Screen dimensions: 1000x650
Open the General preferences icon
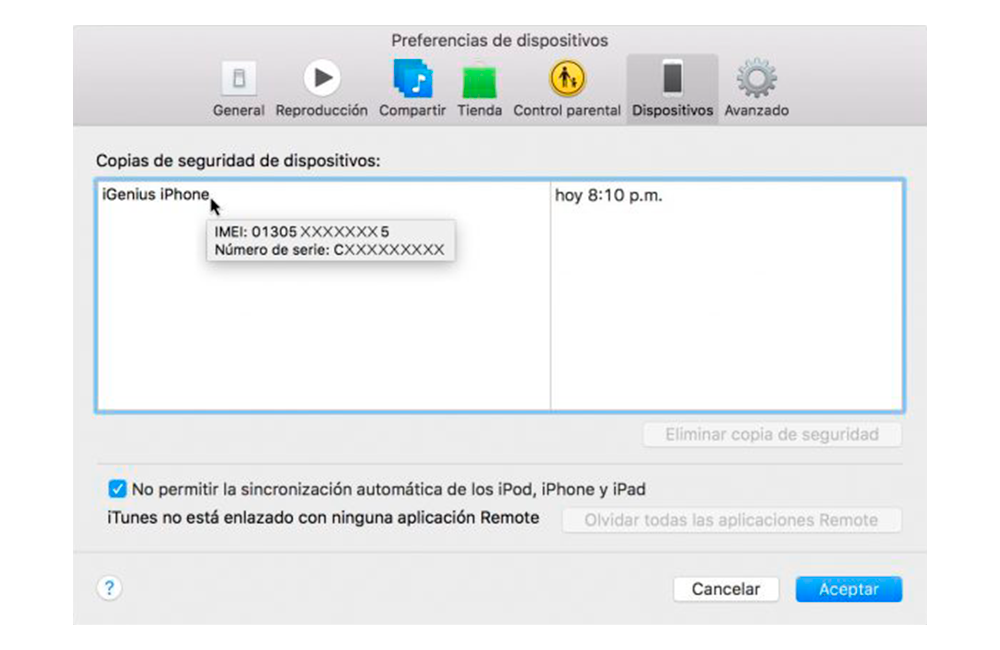tap(239, 78)
